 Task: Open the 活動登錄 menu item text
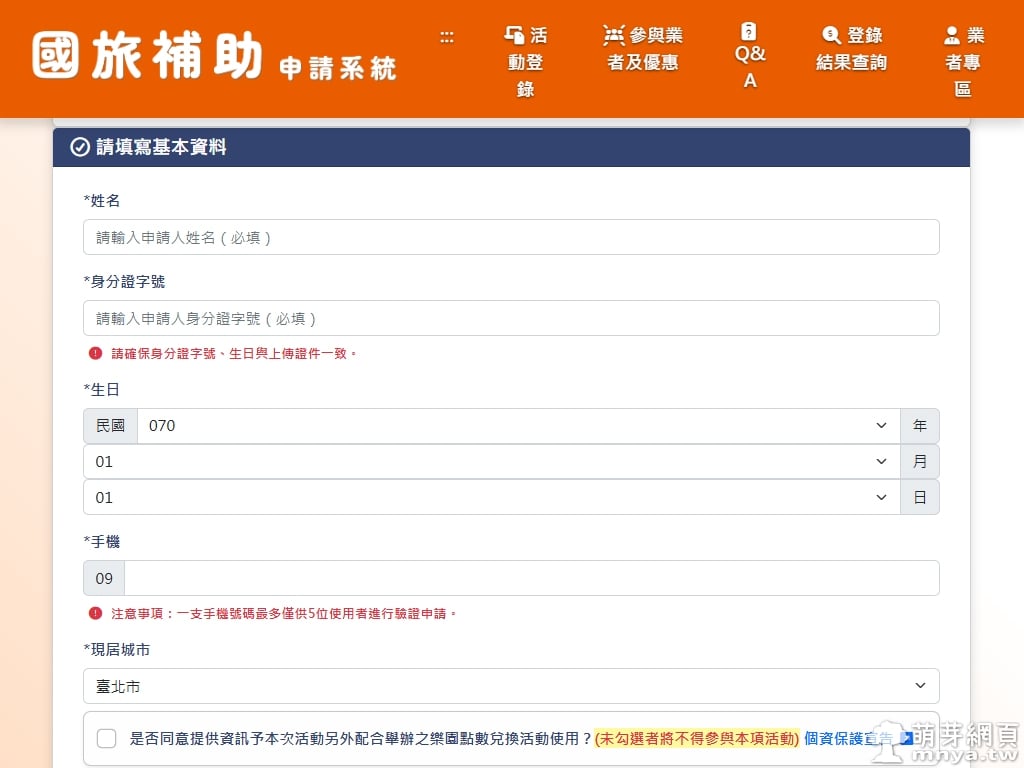[x=526, y=62]
